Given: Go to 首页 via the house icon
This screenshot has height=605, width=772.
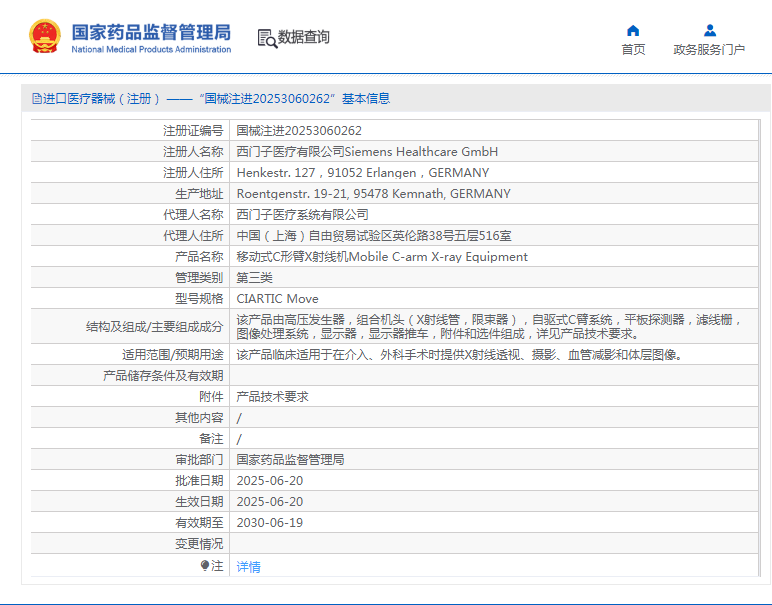Looking at the screenshot, I should 633,31.
